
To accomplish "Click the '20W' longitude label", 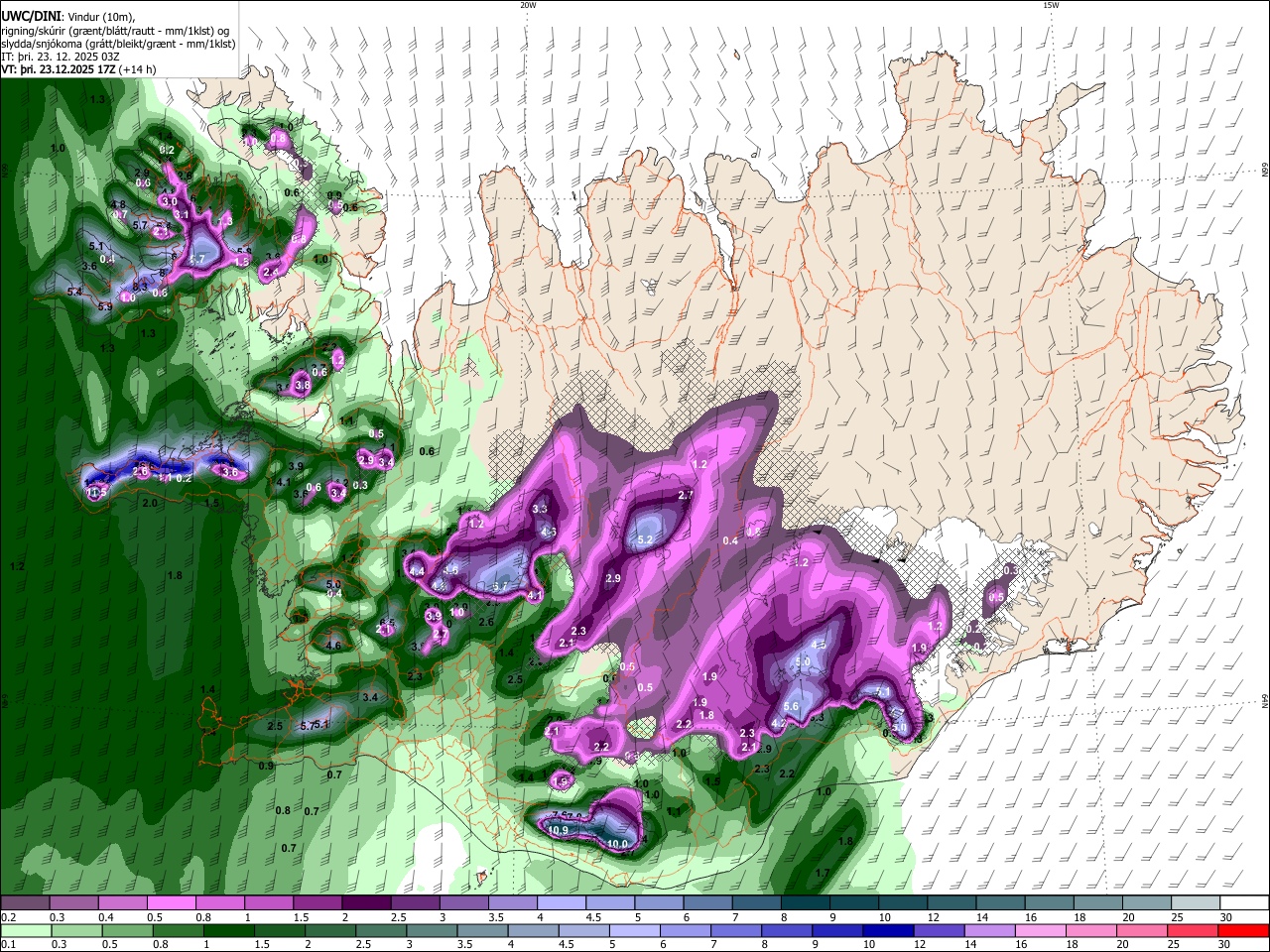I will pos(528,4).
